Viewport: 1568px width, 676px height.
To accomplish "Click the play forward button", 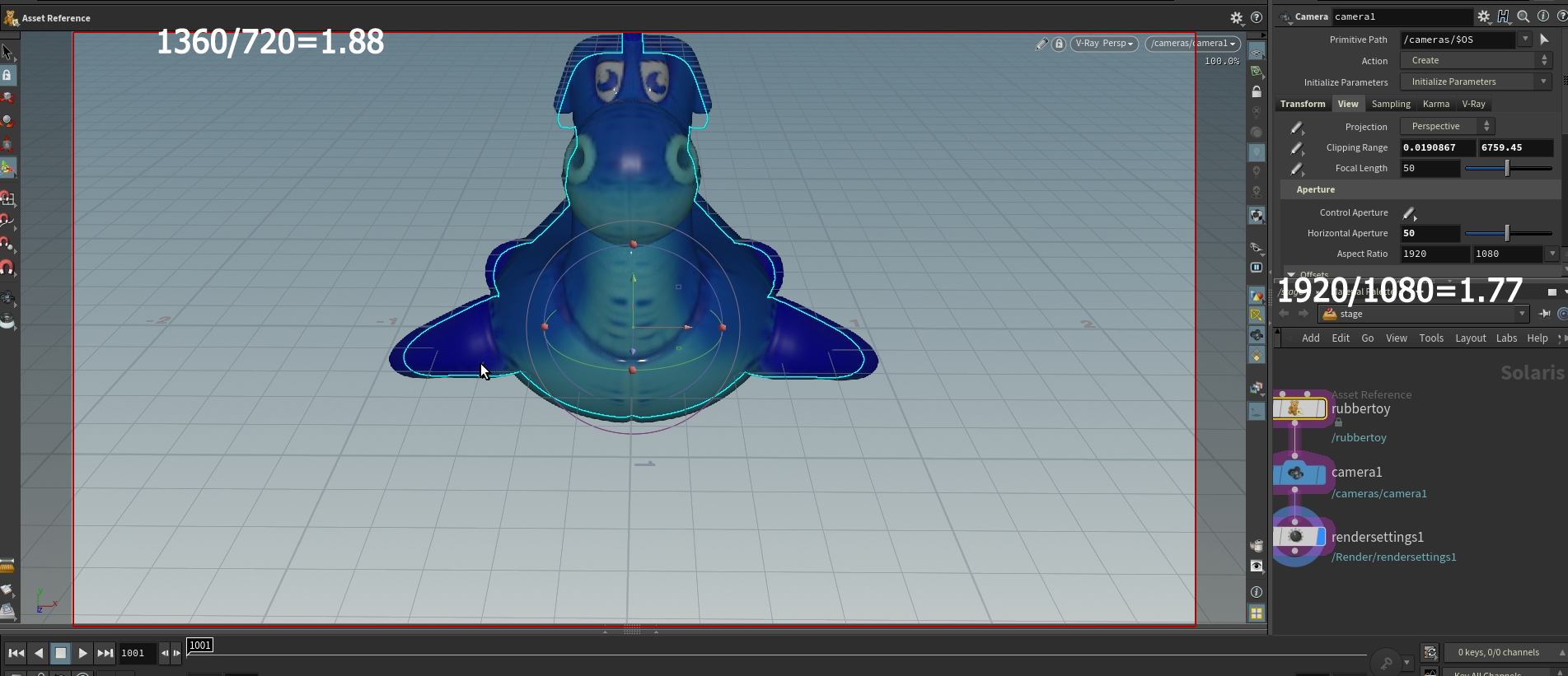I will [x=82, y=653].
